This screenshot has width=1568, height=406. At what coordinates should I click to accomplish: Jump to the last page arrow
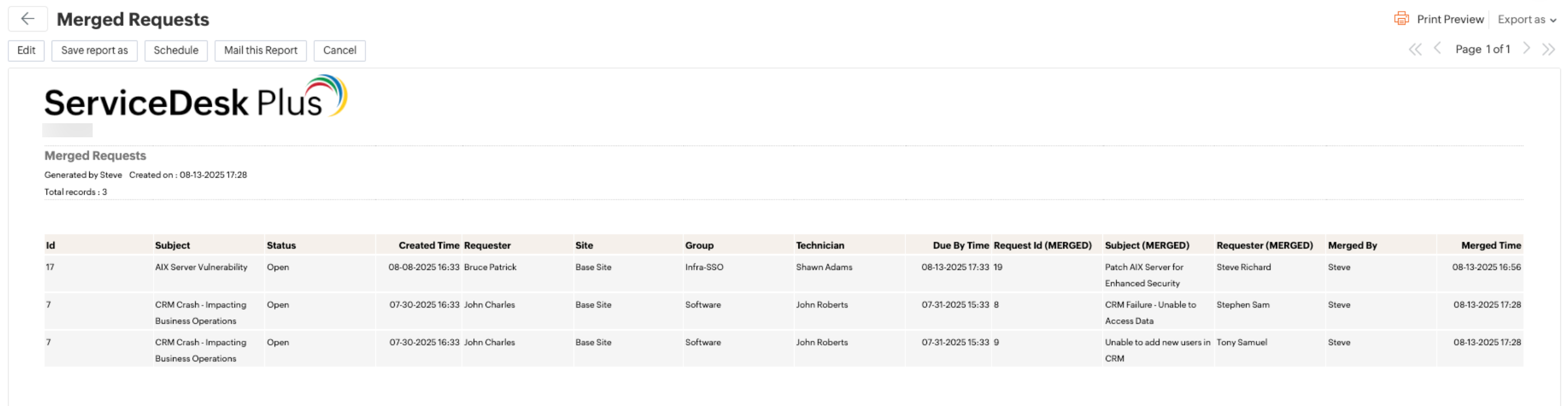pos(1548,49)
